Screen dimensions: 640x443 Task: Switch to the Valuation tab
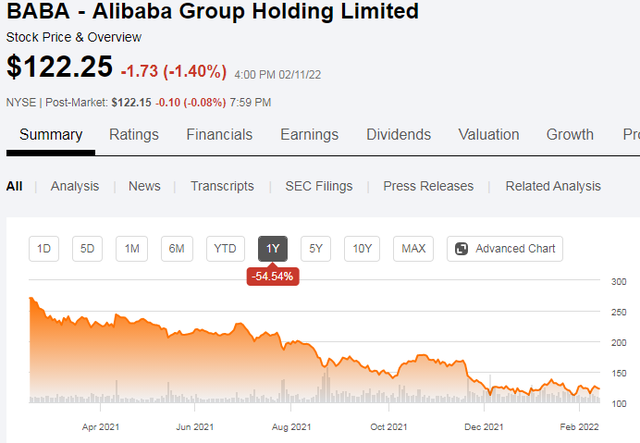point(488,135)
